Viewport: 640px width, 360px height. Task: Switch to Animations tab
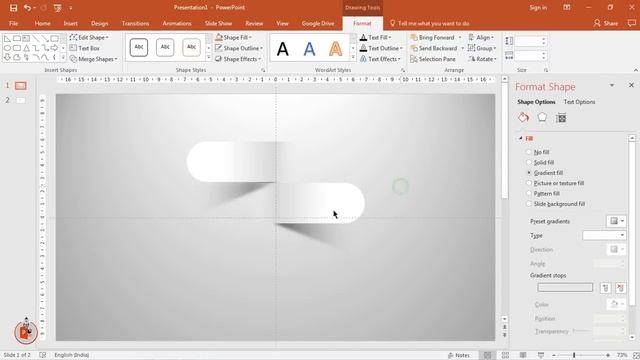(177, 23)
